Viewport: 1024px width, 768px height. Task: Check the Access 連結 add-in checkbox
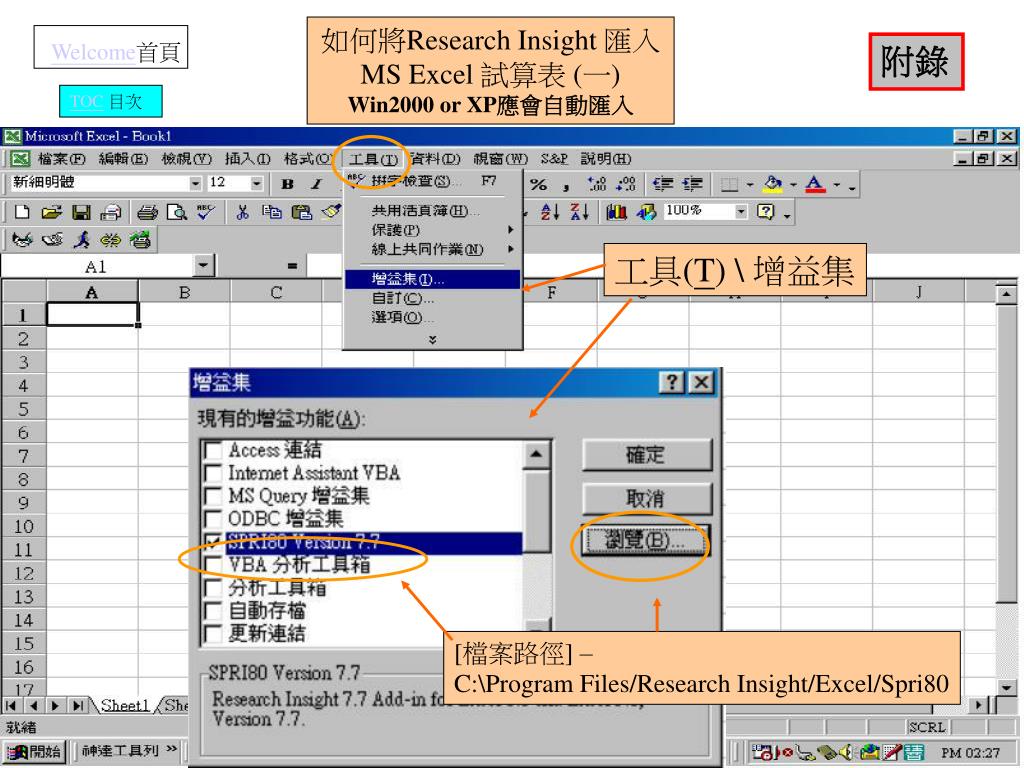click(x=213, y=450)
